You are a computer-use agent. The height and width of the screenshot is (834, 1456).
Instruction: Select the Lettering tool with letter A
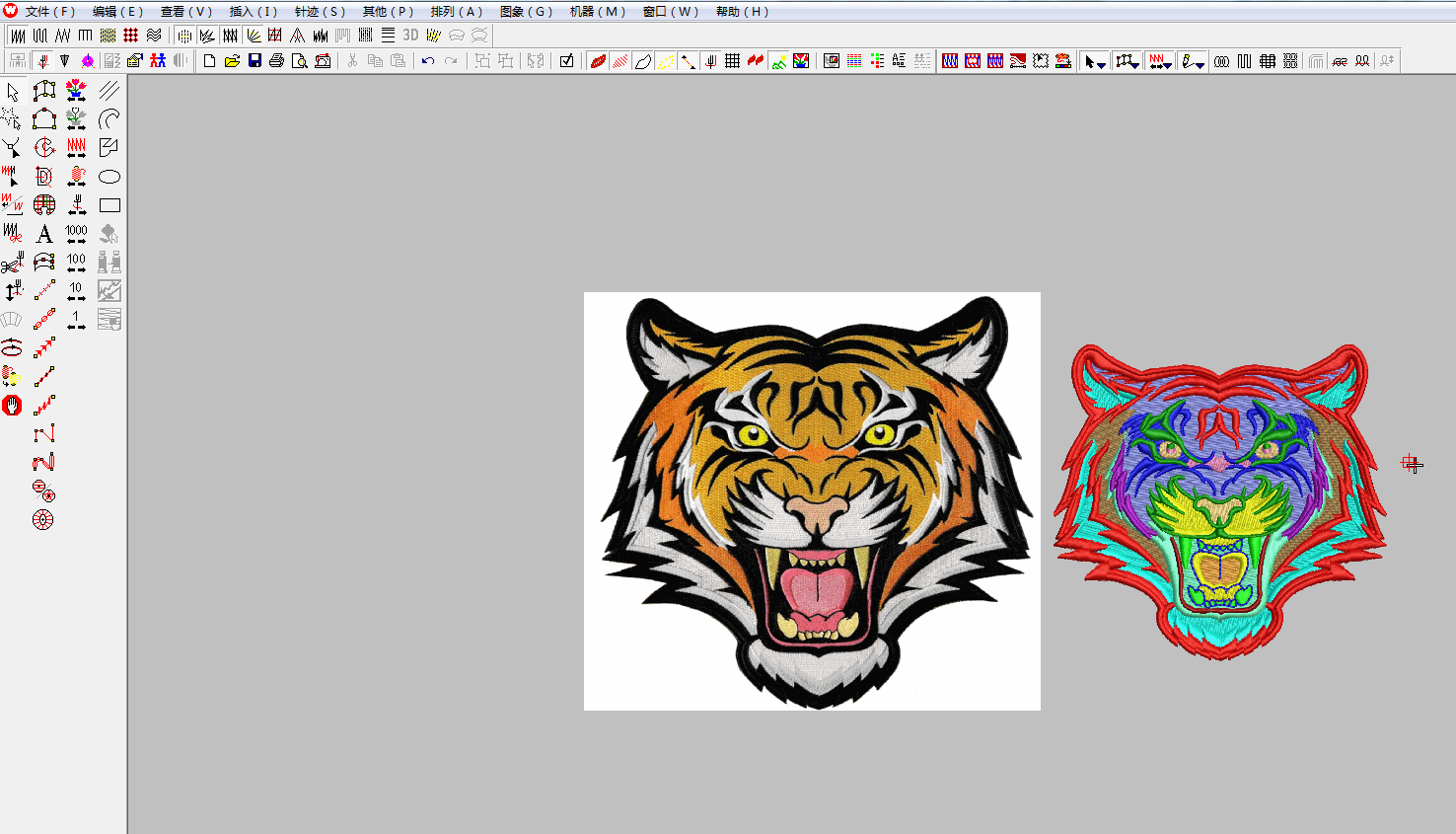[x=44, y=234]
